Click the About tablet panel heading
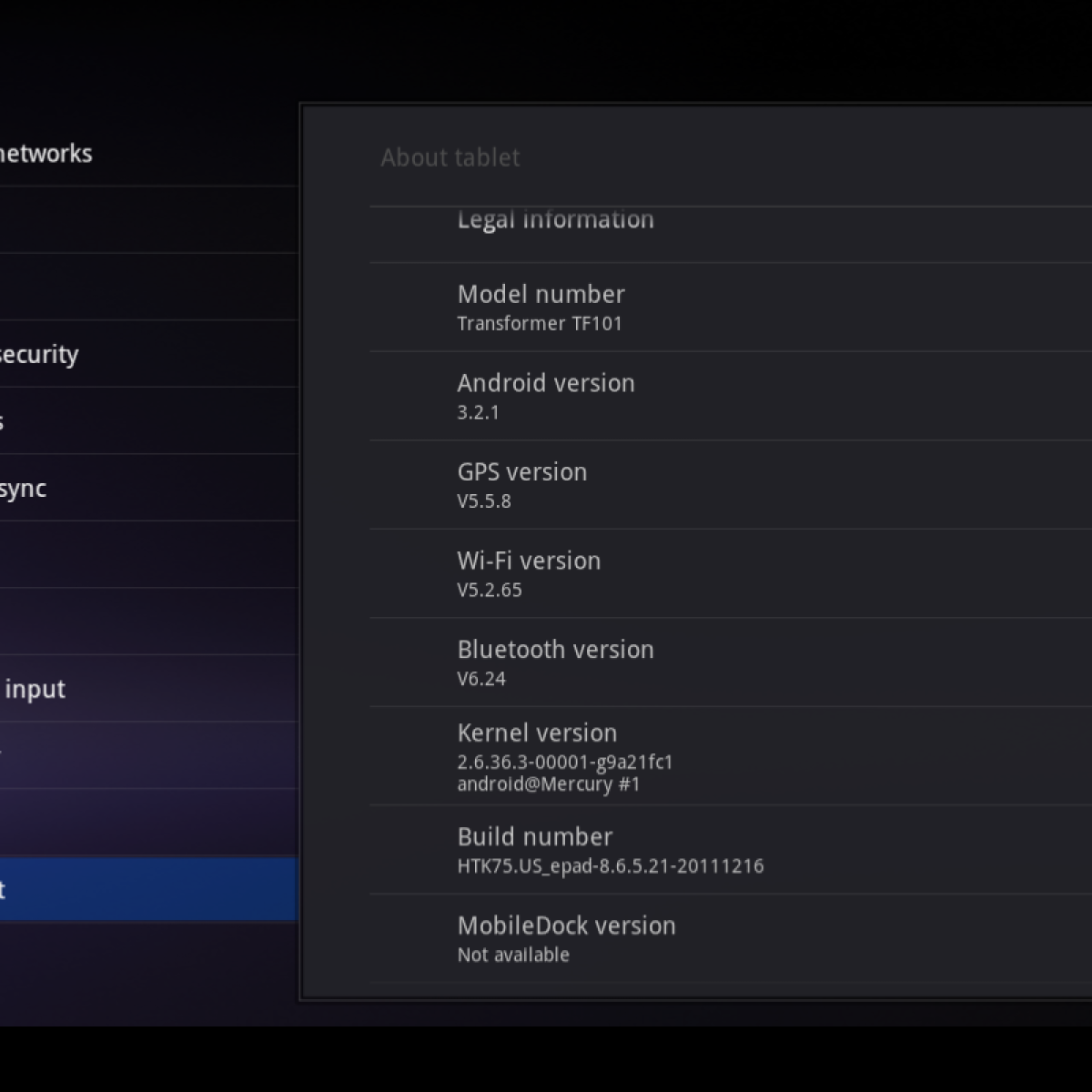Image resolution: width=1092 pixels, height=1092 pixels. tap(450, 157)
